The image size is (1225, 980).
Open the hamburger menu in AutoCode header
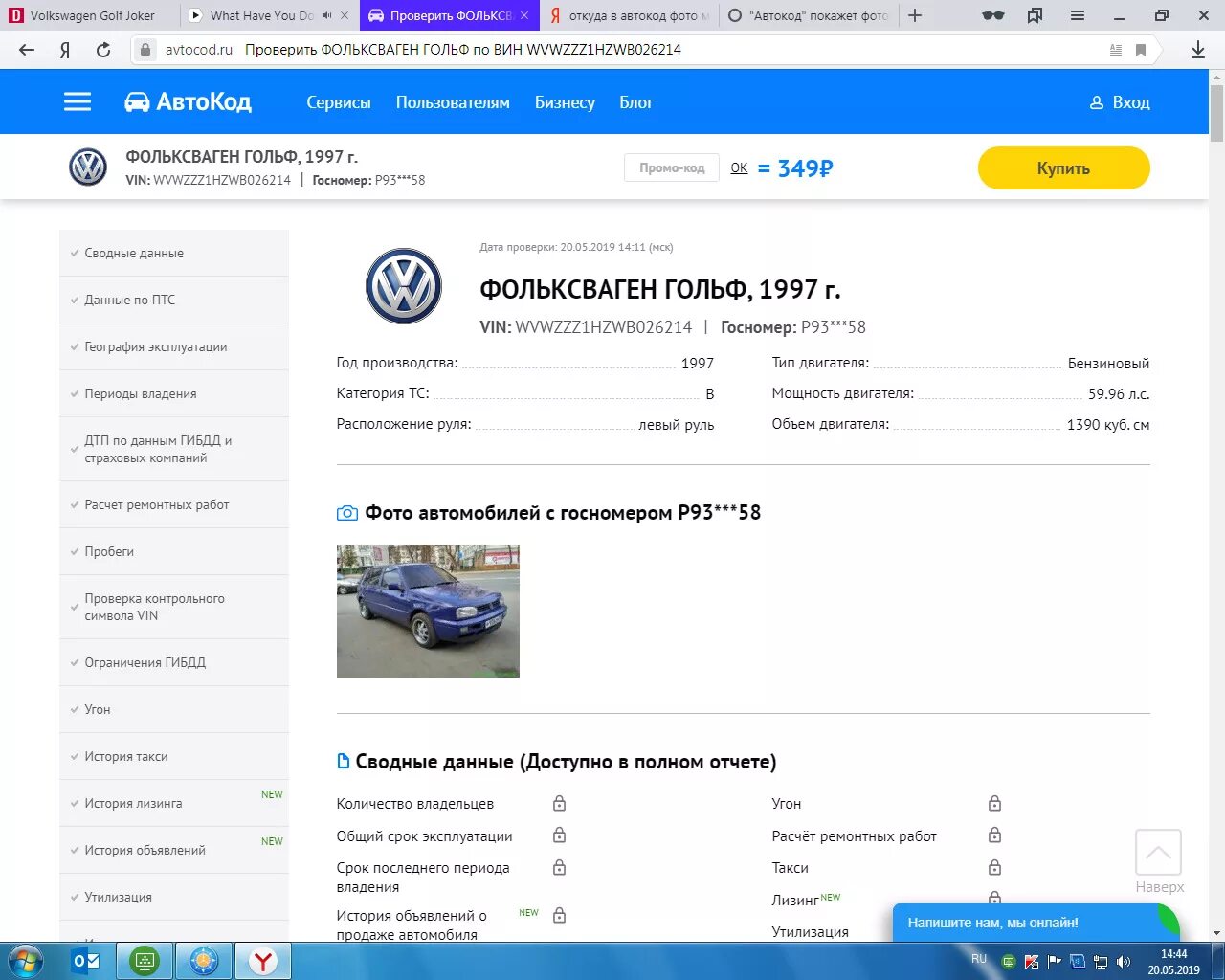click(78, 101)
